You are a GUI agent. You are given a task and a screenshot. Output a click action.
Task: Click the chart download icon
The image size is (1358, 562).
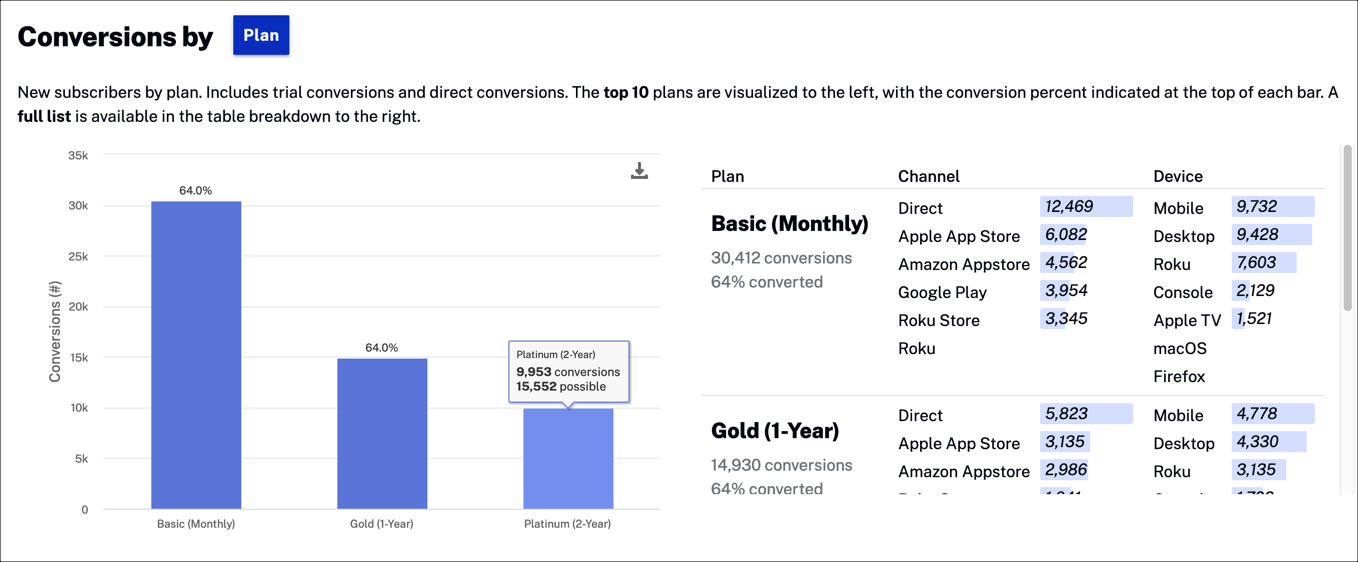click(639, 172)
